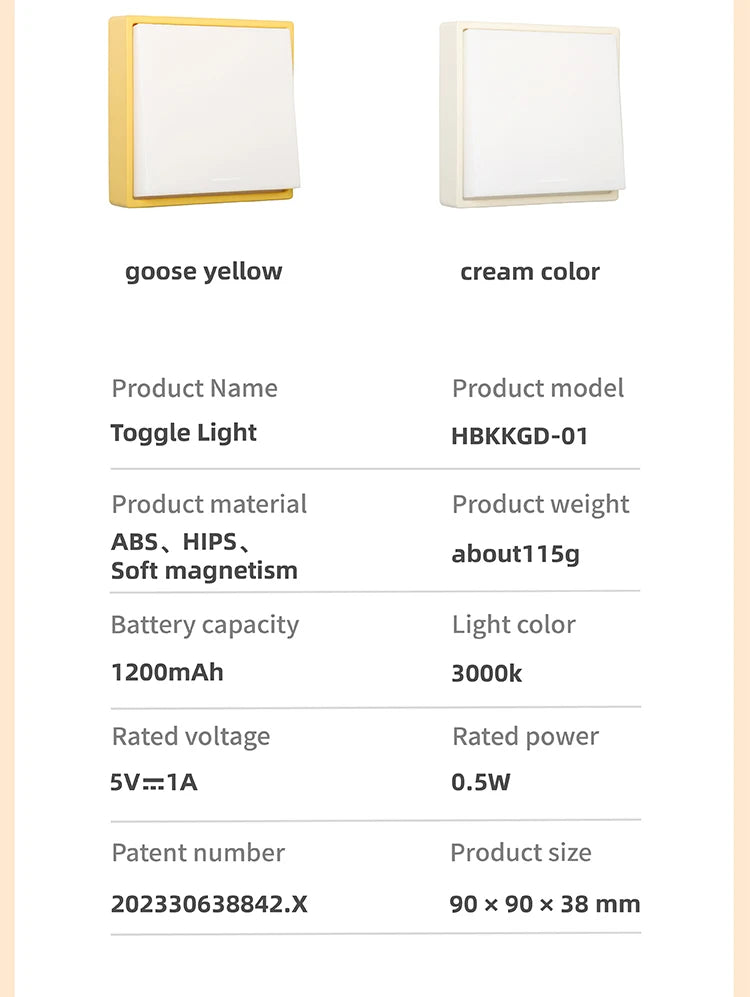Image resolution: width=750 pixels, height=997 pixels.
Task: Select the "cream color" label
Action: (530, 271)
